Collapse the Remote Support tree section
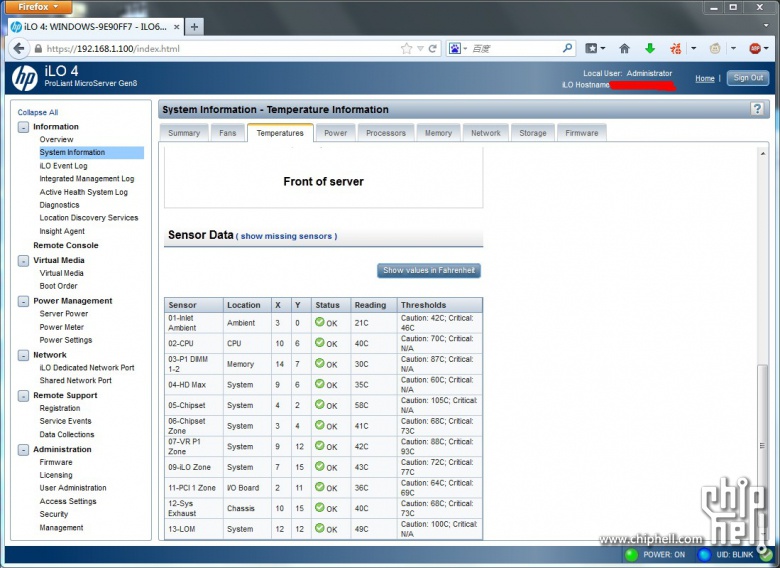The height and width of the screenshot is (568, 780). click(23, 396)
